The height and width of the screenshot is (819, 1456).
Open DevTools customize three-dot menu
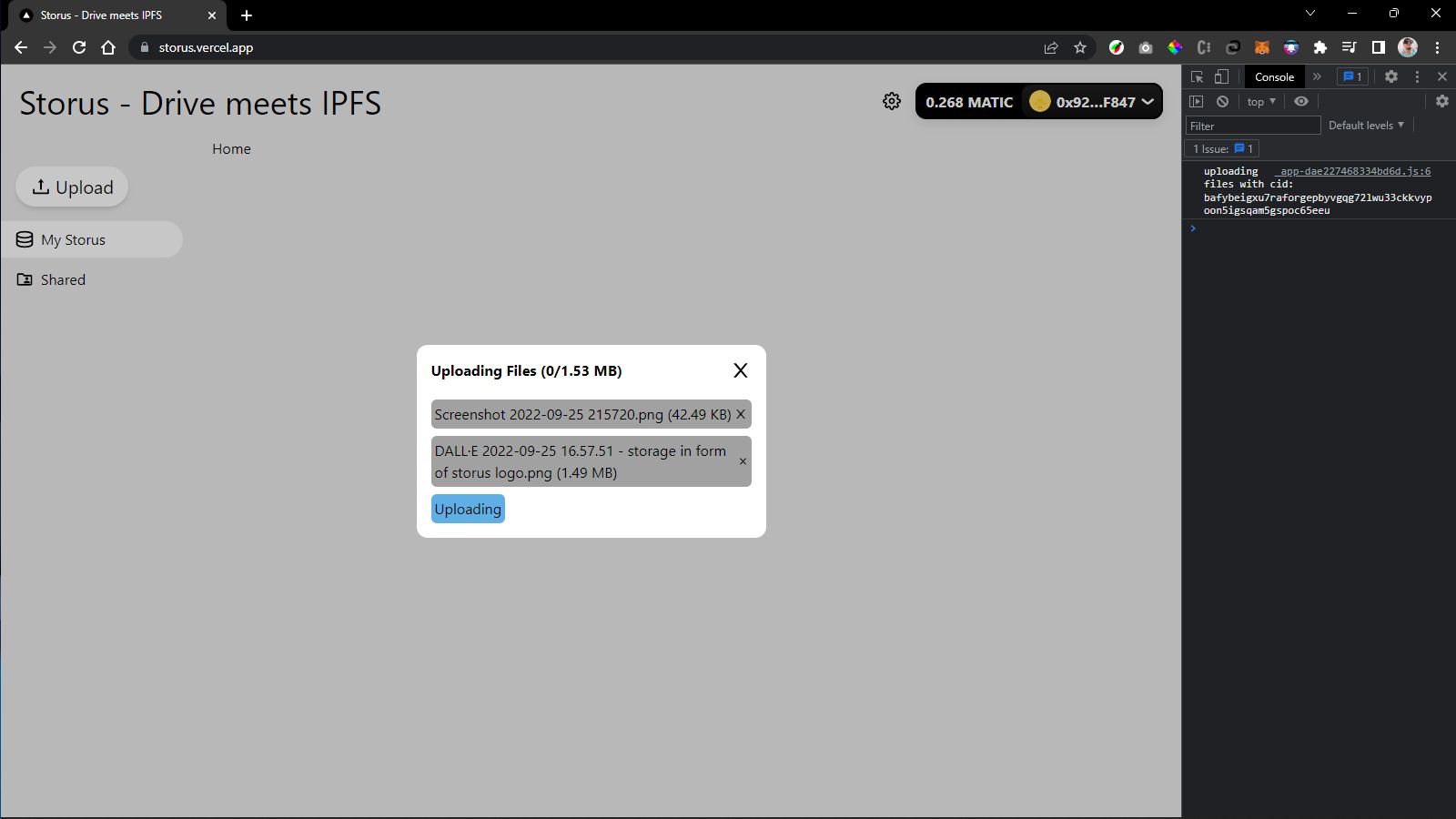[x=1417, y=76]
